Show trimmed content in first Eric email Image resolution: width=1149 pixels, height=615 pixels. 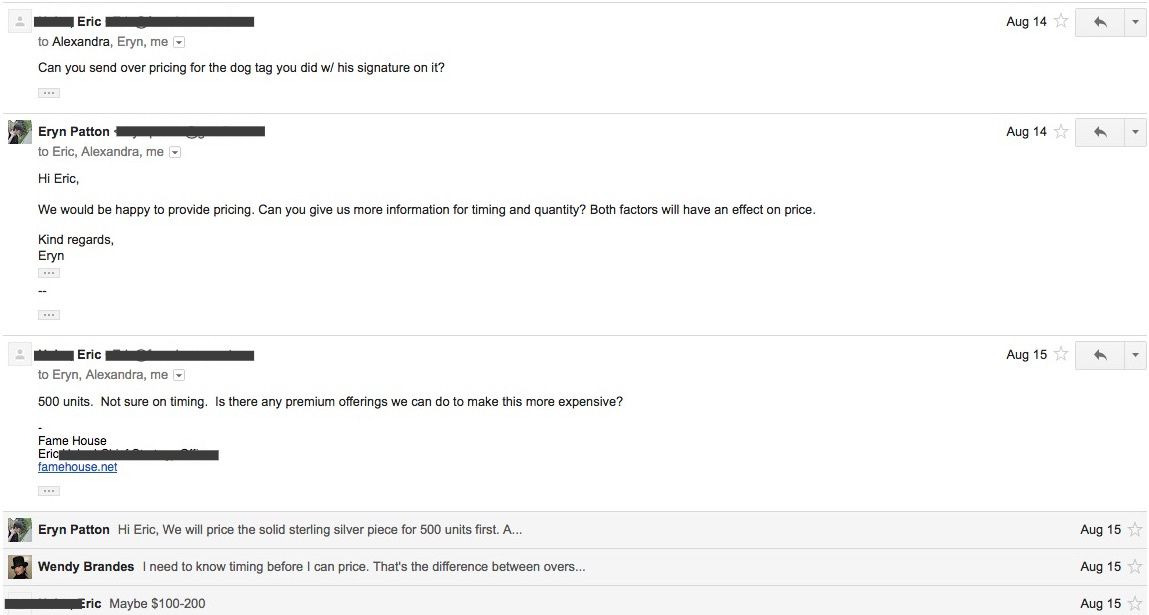coord(49,93)
